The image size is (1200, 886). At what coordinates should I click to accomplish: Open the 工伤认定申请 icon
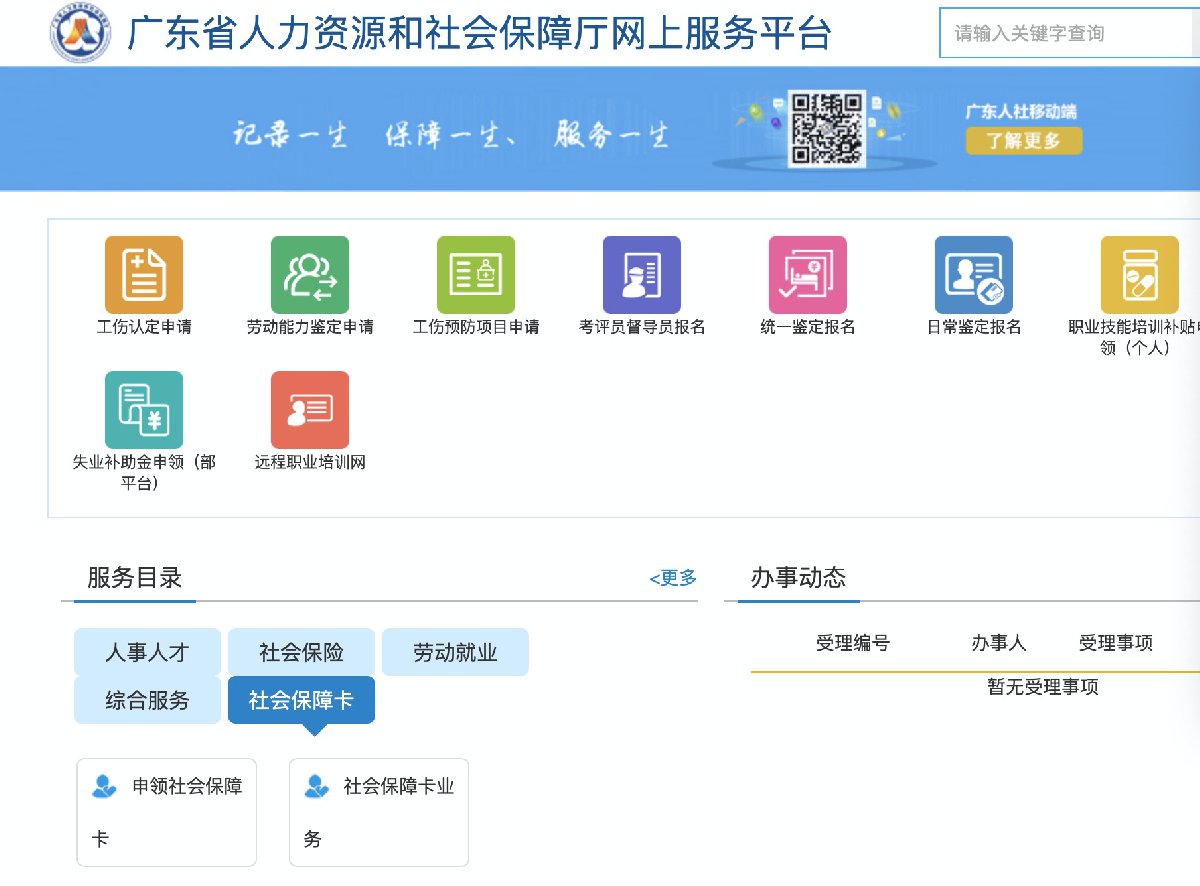[144, 275]
